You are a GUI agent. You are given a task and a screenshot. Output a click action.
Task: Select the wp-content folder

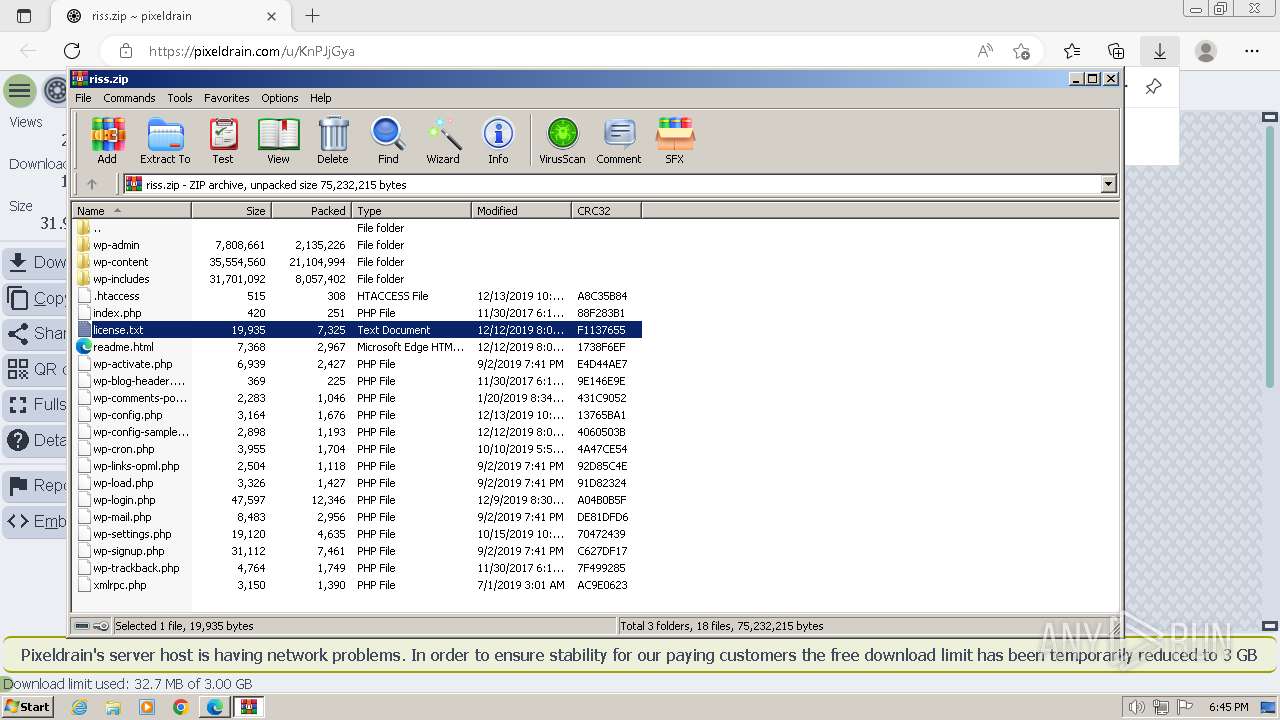[x=120, y=262]
